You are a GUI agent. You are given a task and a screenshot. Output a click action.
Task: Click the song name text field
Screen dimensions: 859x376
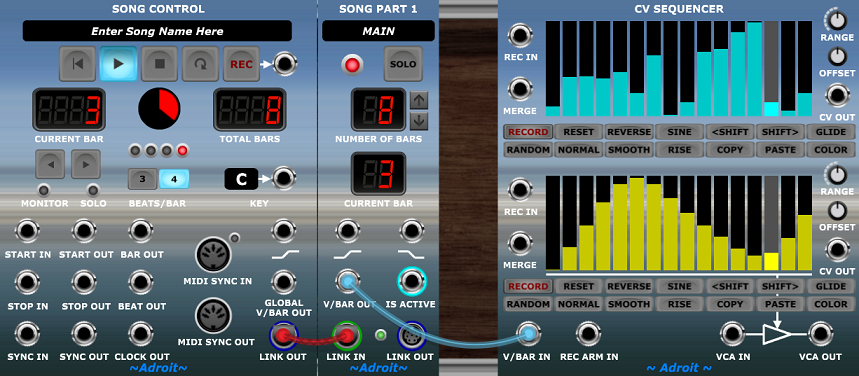pos(157,31)
